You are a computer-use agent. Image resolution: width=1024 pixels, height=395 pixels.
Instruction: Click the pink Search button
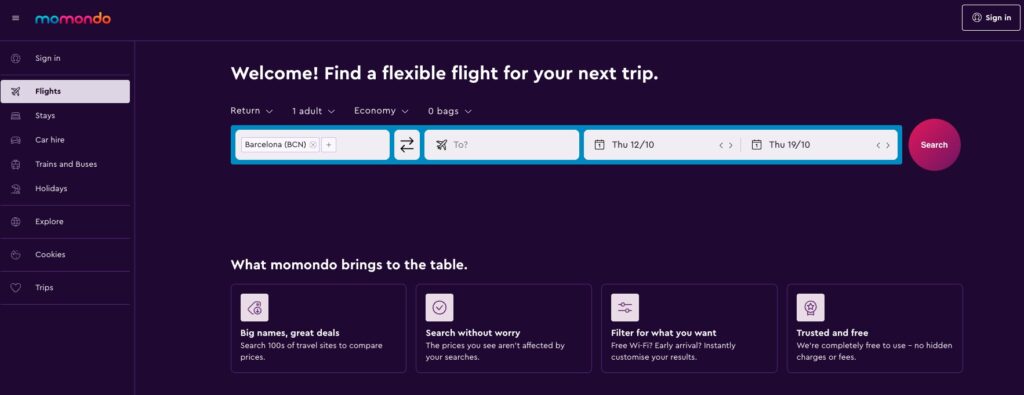coord(934,145)
